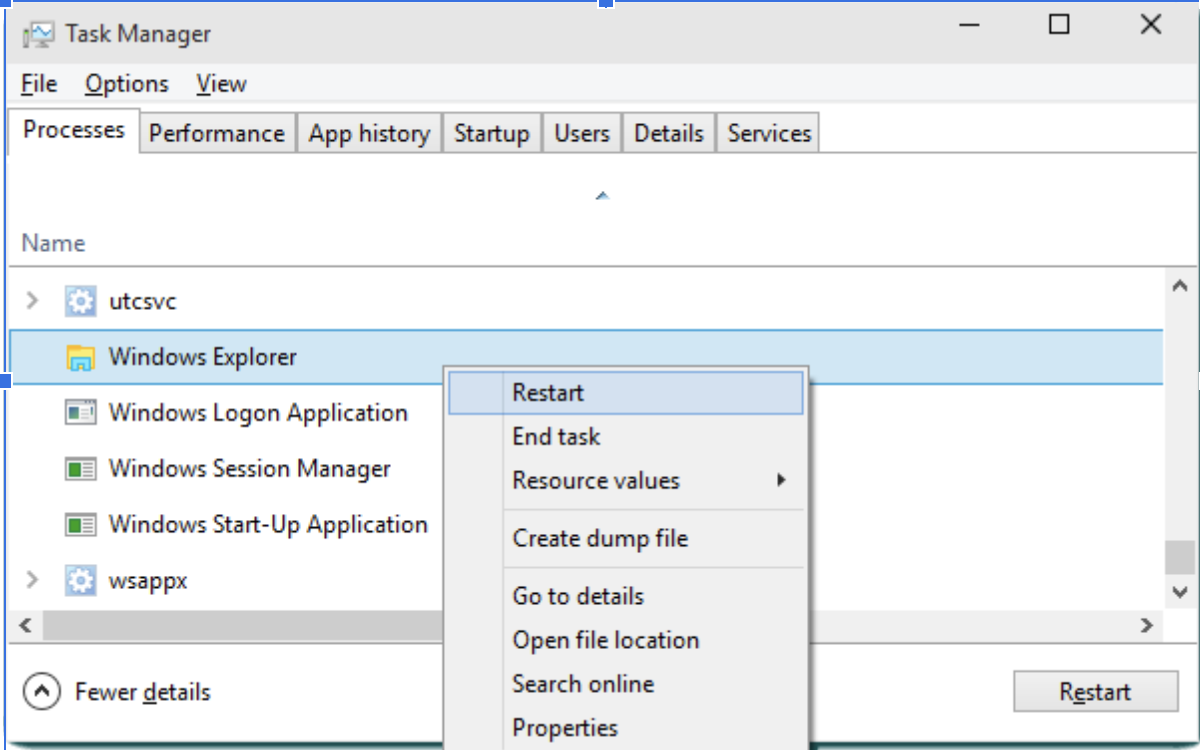
Task: Click the Windows Logon Application icon
Action: (x=80, y=412)
